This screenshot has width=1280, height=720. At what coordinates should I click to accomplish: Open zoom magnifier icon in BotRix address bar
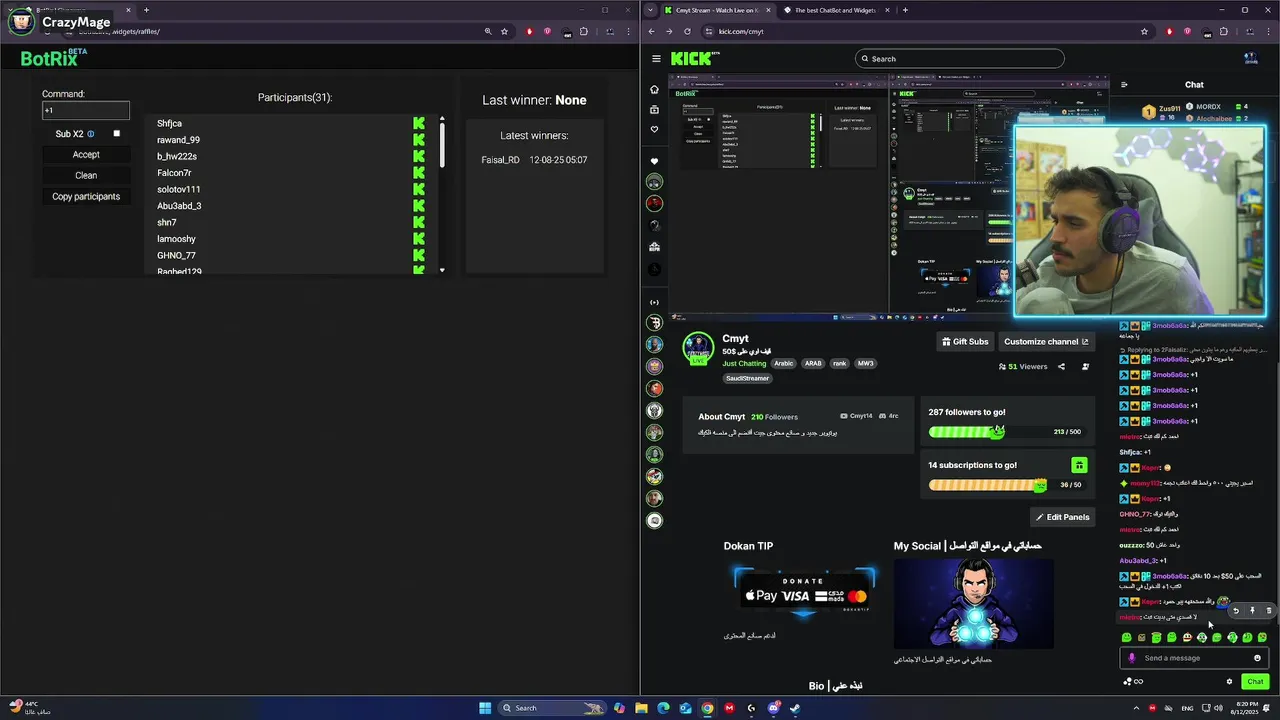click(488, 31)
